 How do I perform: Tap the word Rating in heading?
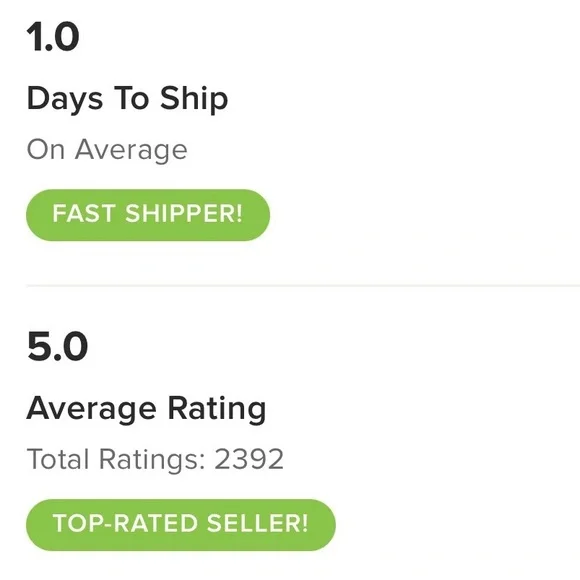click(217, 409)
